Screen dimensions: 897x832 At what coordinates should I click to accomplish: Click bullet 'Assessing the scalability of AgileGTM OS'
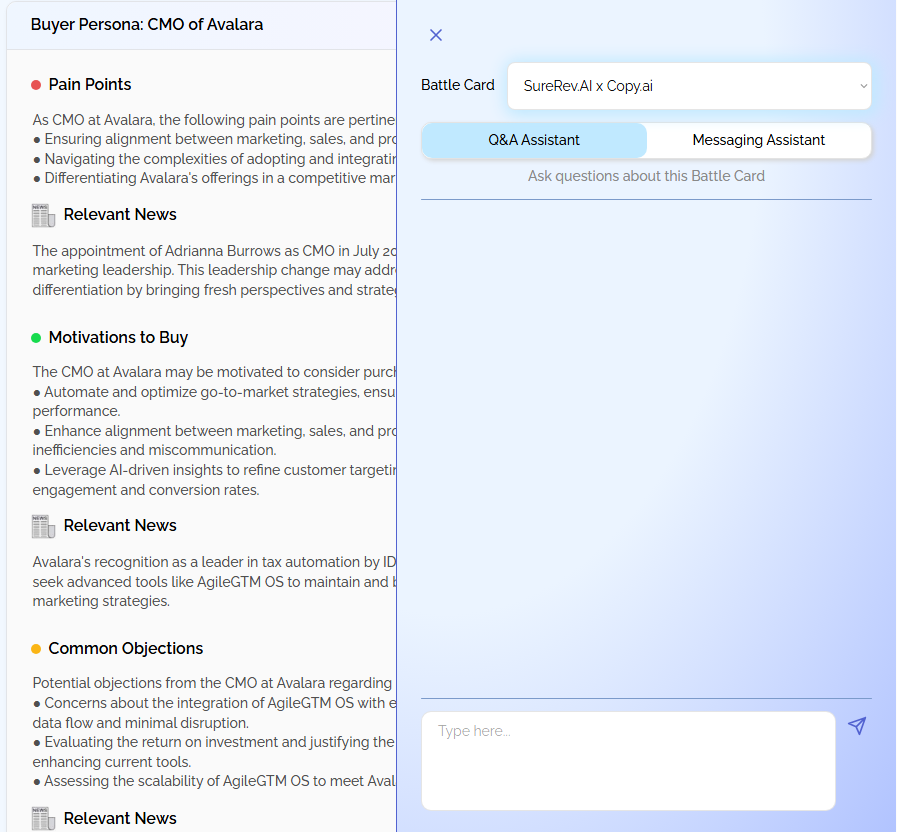[215, 781]
